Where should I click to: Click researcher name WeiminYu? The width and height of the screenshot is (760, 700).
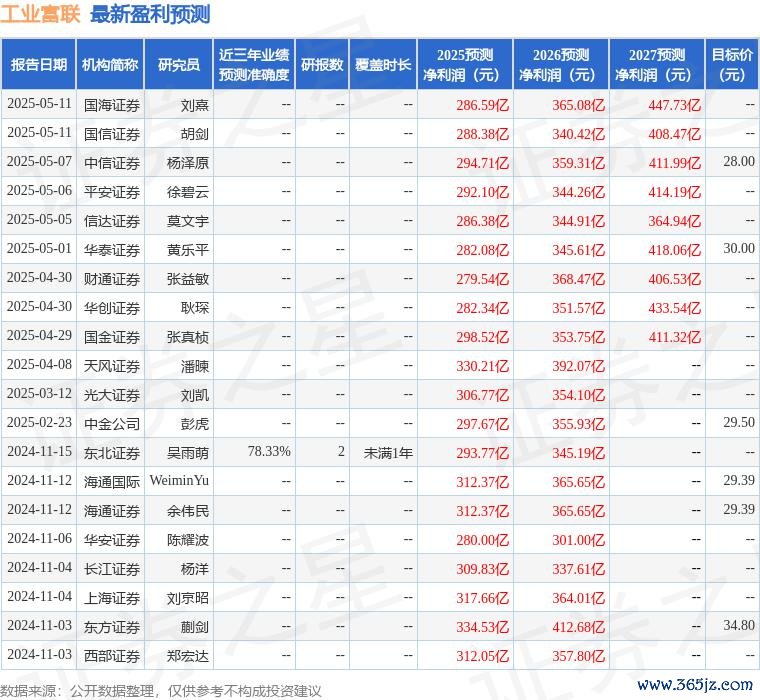[x=179, y=480]
